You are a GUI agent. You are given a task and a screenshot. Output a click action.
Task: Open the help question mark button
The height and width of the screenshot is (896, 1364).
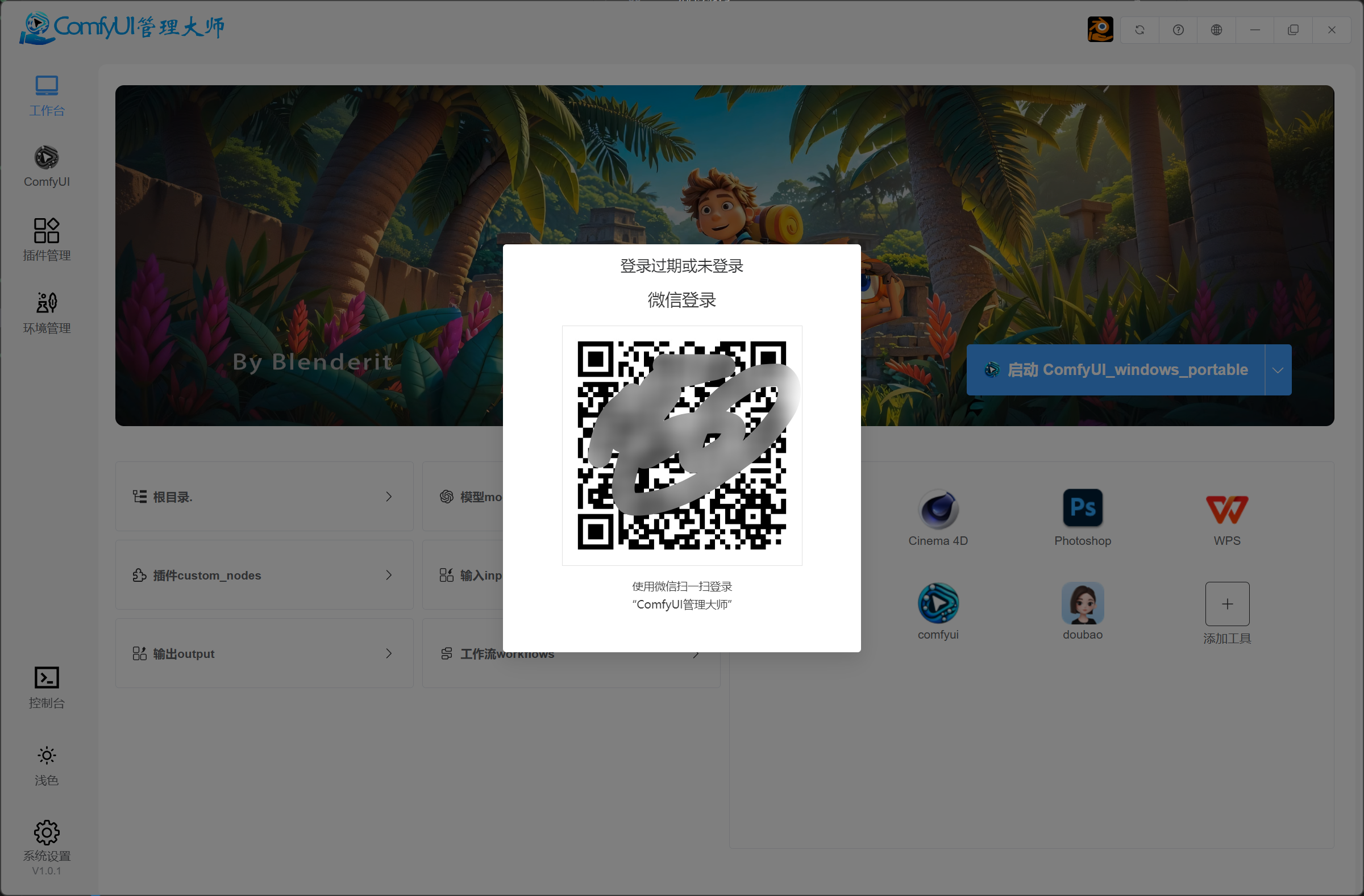click(1178, 29)
